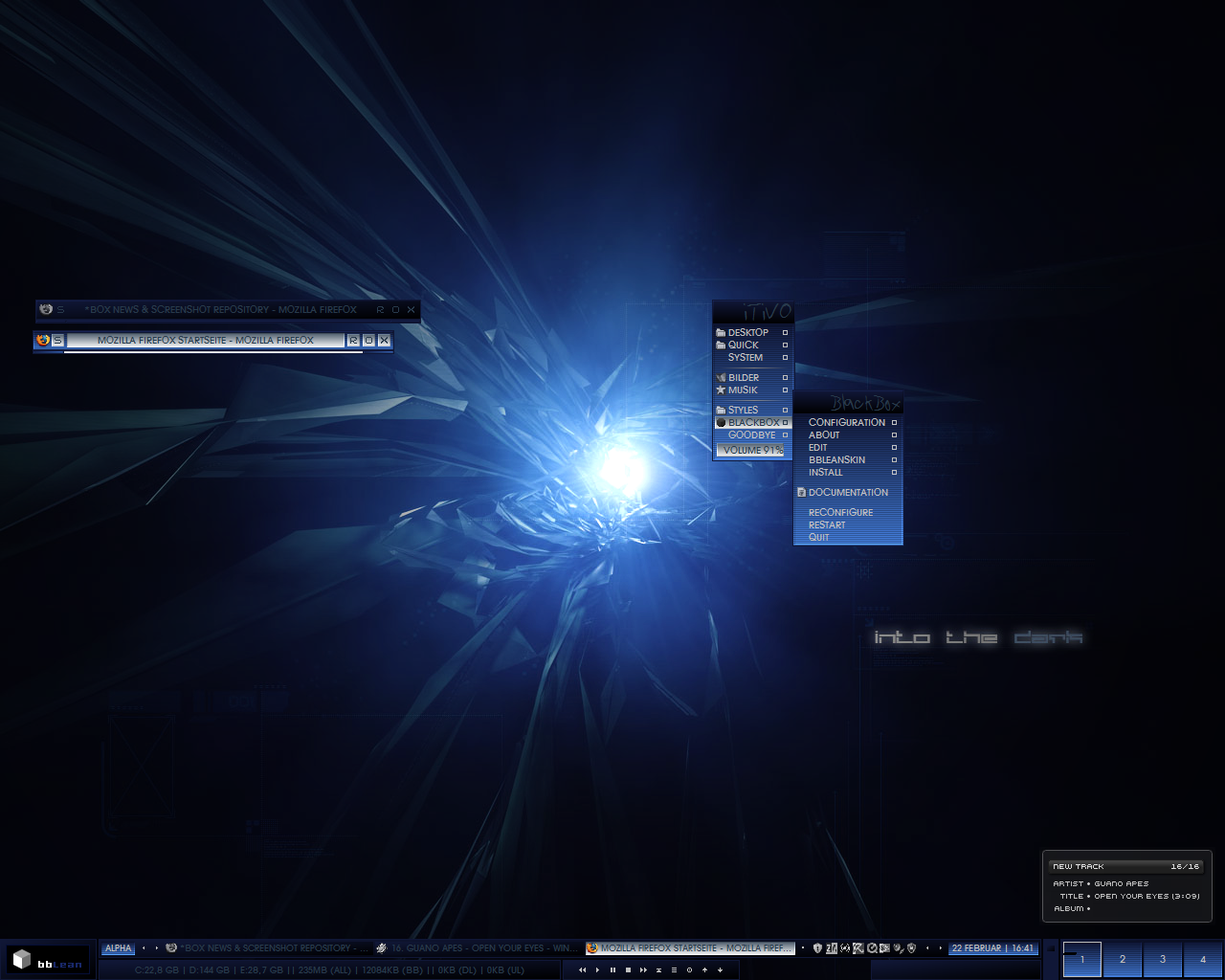This screenshot has height=980, width=1225.
Task: Click the bbLean cube logo
Action: click(22, 960)
